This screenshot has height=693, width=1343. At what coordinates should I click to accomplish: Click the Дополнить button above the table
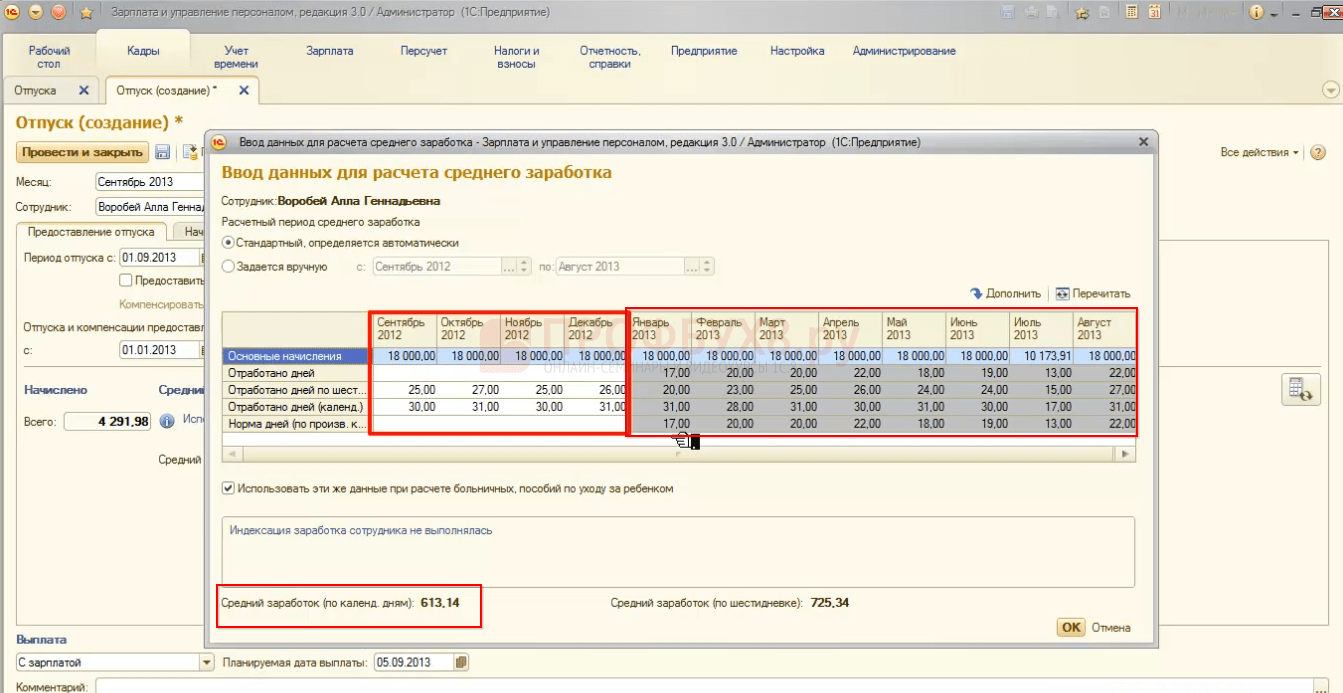tap(1005, 294)
